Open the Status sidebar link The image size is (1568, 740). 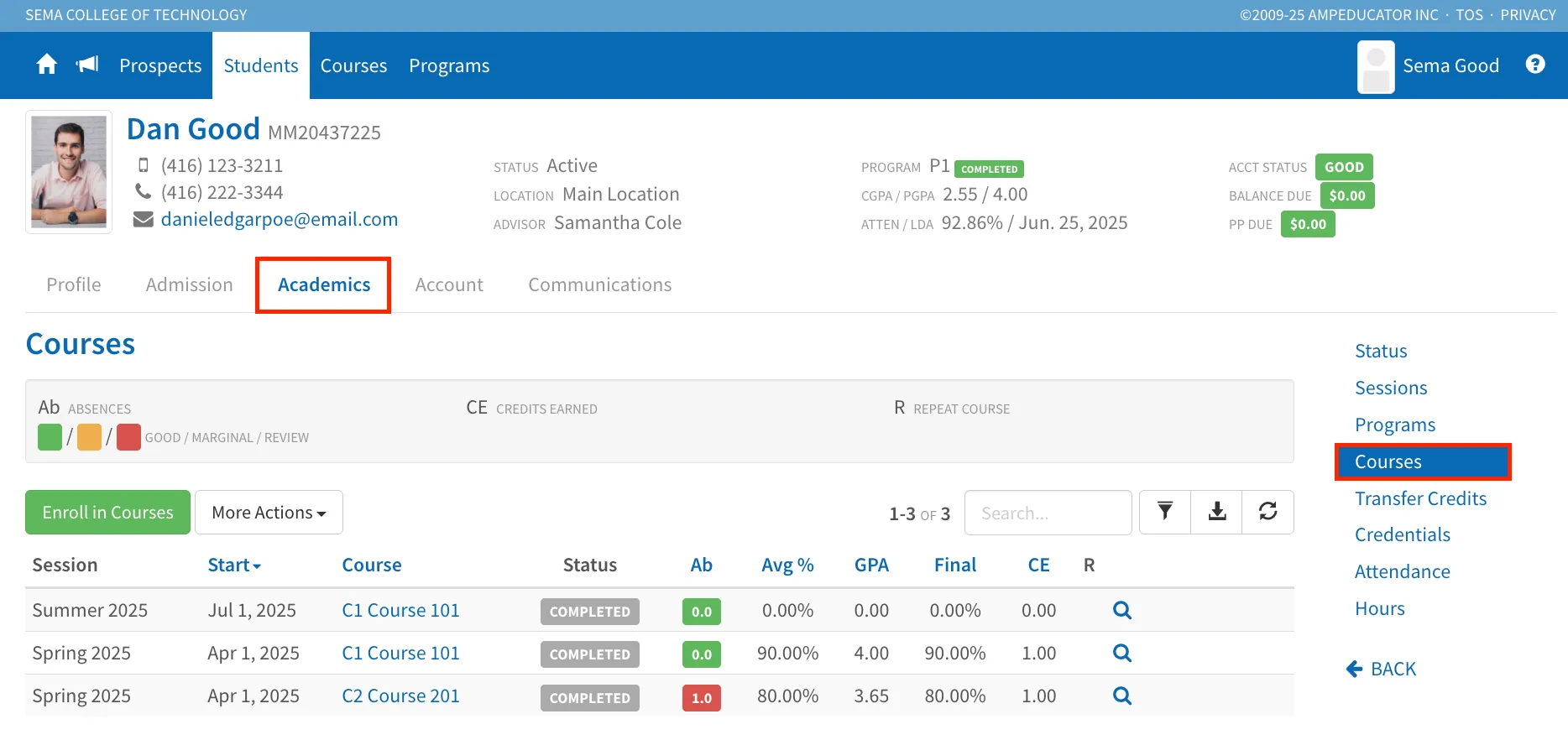coord(1381,351)
